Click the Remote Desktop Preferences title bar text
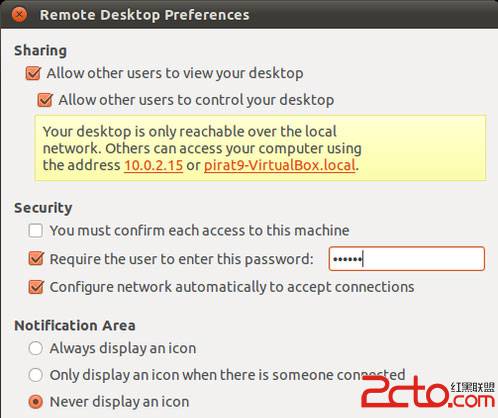The image size is (498, 418). [144, 15]
